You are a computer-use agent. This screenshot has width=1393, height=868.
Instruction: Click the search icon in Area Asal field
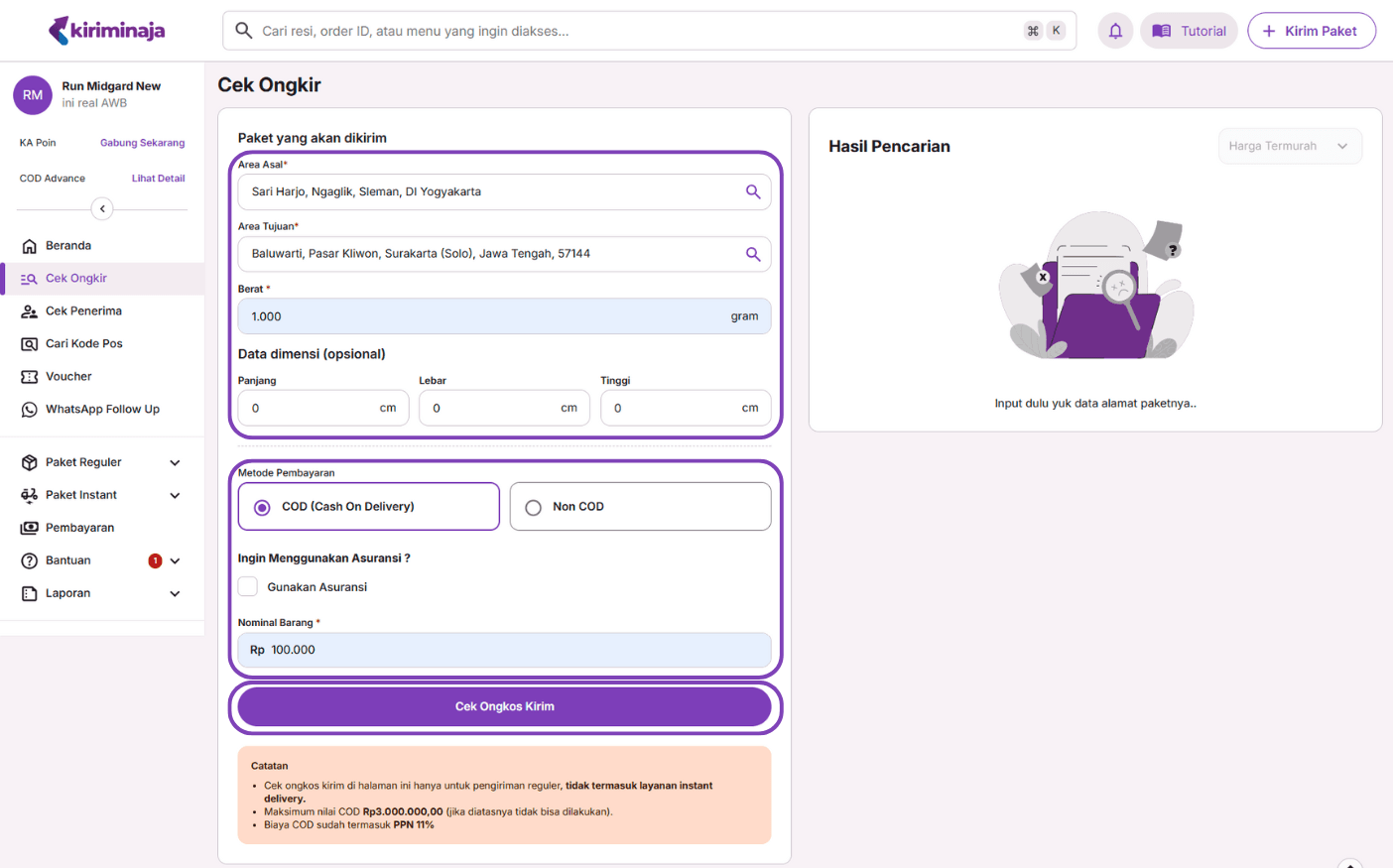(x=753, y=192)
